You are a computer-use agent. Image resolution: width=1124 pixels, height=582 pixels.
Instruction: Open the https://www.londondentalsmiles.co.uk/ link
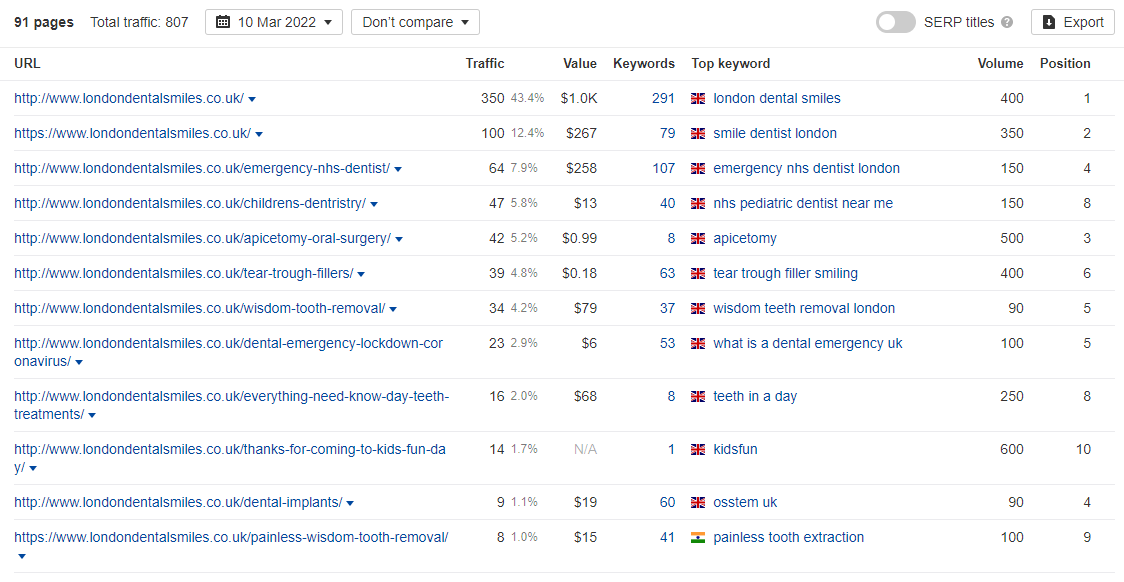[133, 133]
